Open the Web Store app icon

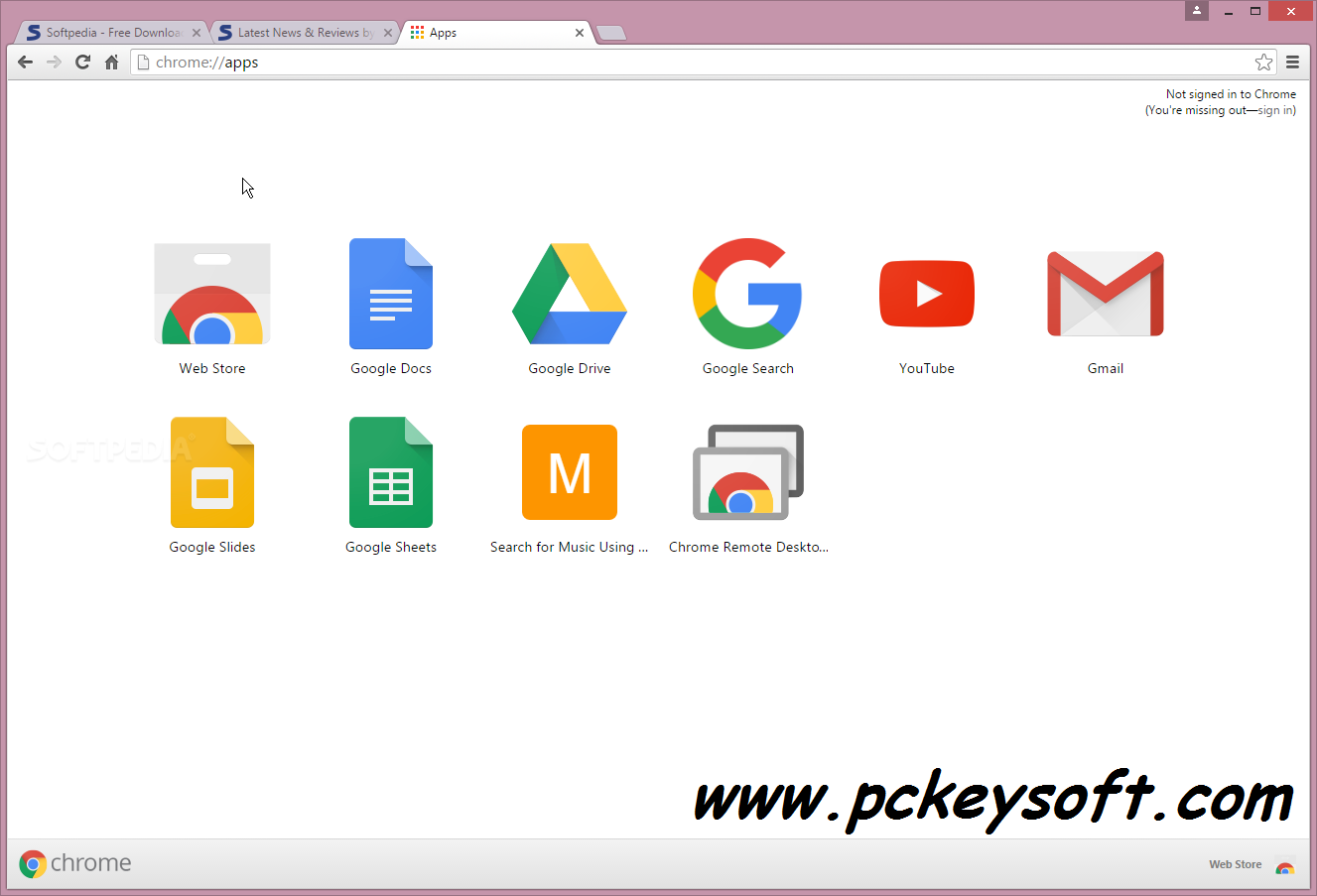212,294
